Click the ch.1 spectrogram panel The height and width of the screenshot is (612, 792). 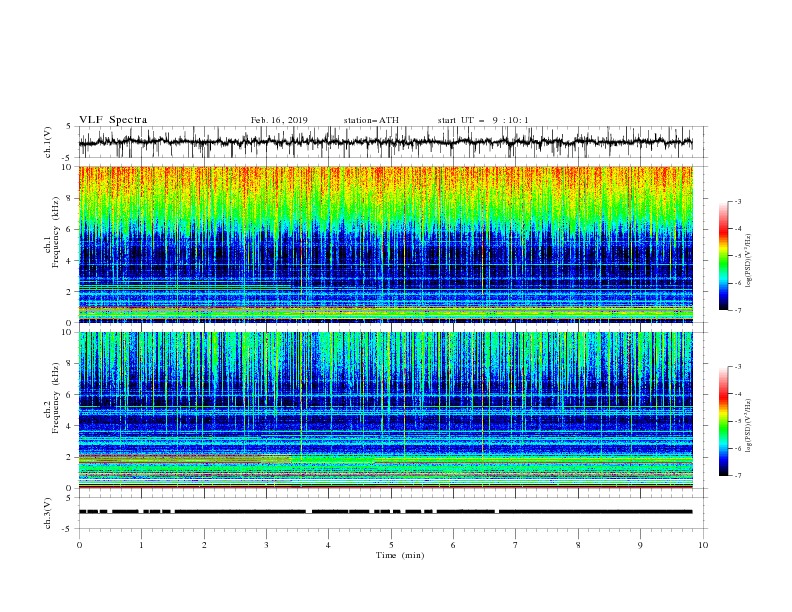click(x=385, y=244)
